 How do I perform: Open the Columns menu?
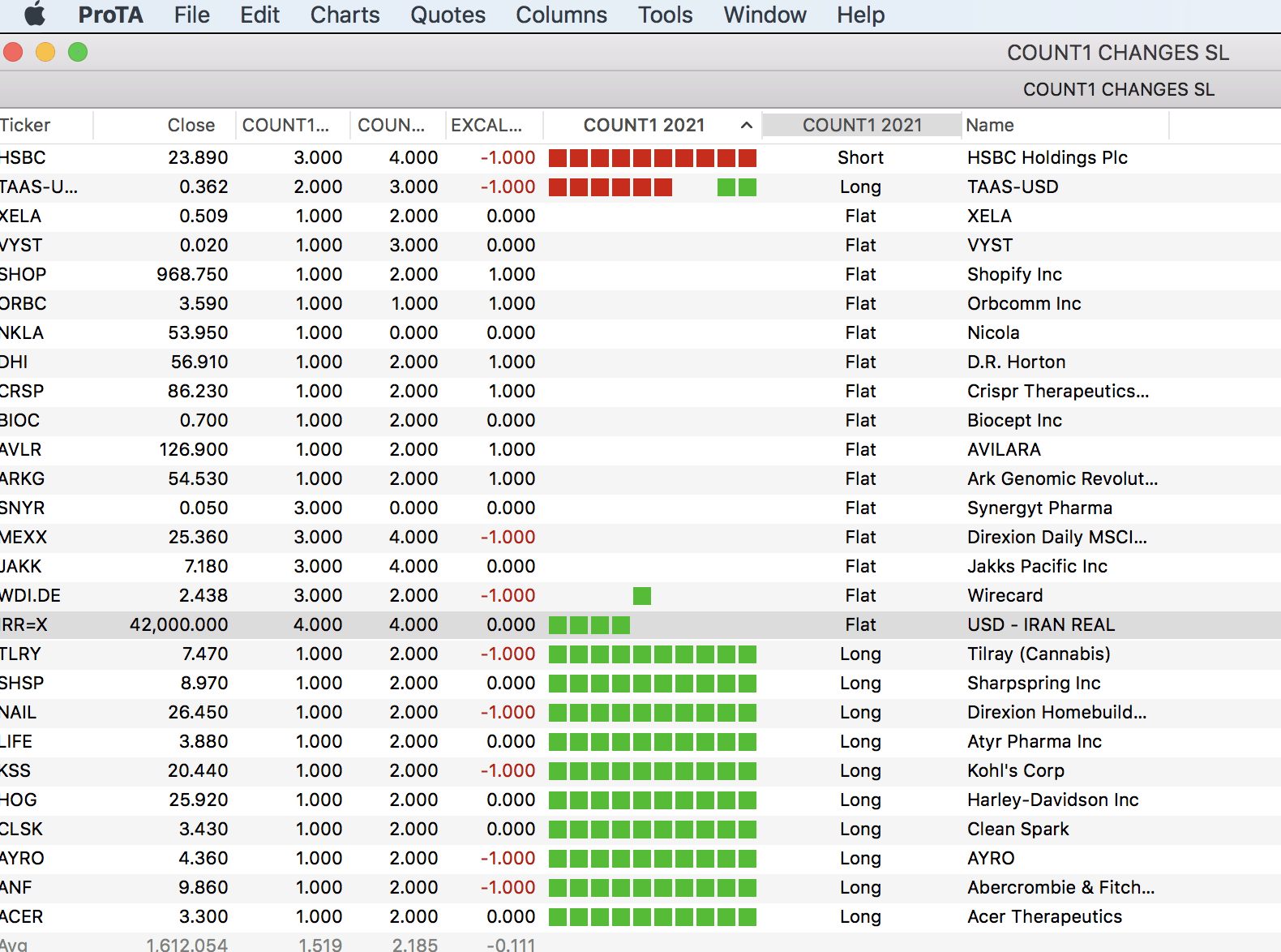(x=561, y=15)
